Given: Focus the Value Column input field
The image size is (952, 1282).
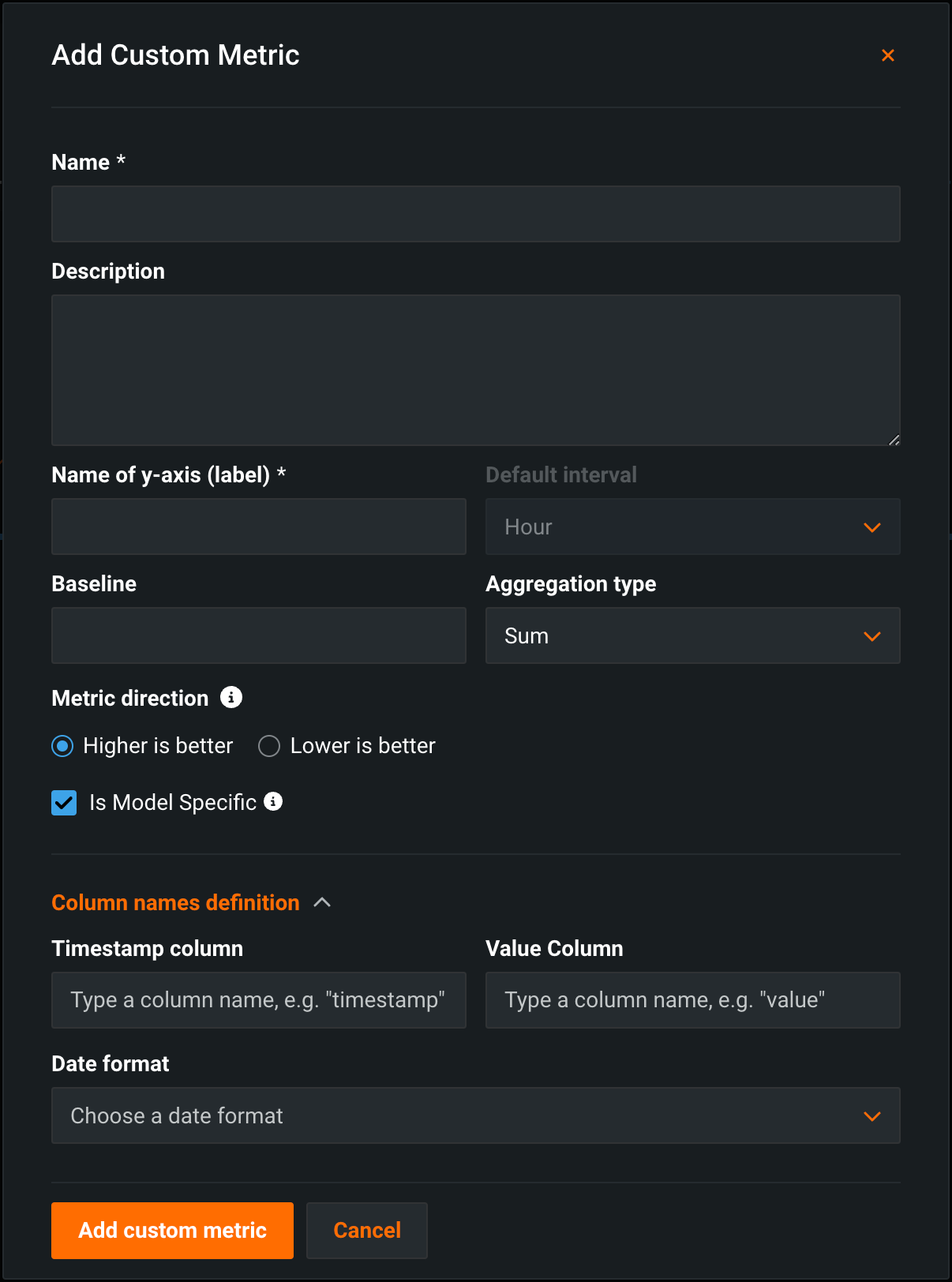Looking at the screenshot, I should point(692,1000).
